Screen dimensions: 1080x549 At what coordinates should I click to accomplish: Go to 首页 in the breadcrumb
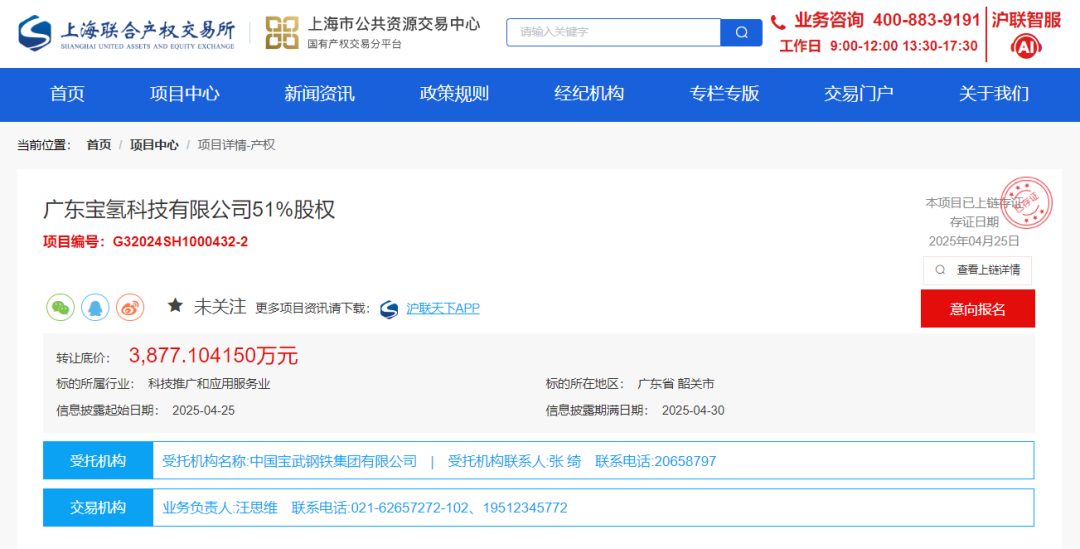pos(98,145)
